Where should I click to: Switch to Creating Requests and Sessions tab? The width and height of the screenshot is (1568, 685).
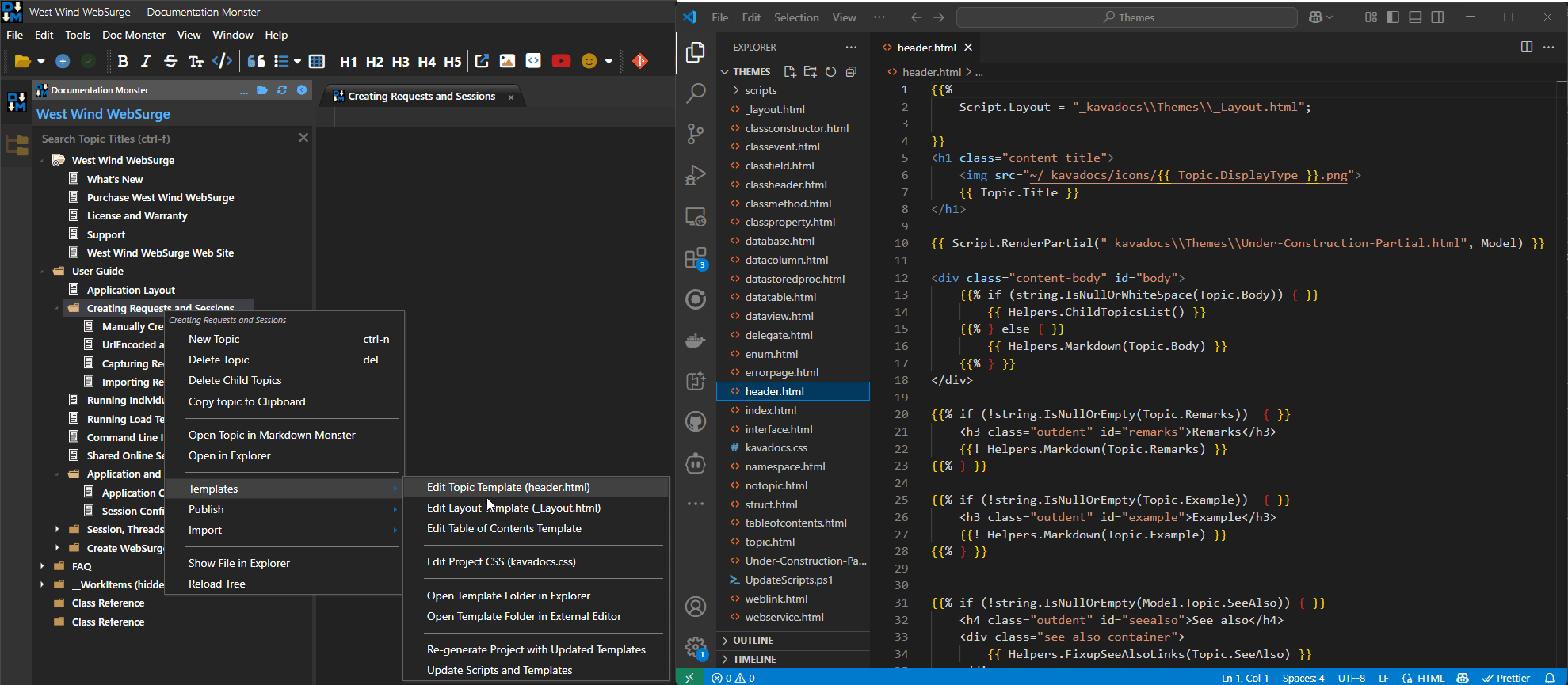tap(422, 97)
